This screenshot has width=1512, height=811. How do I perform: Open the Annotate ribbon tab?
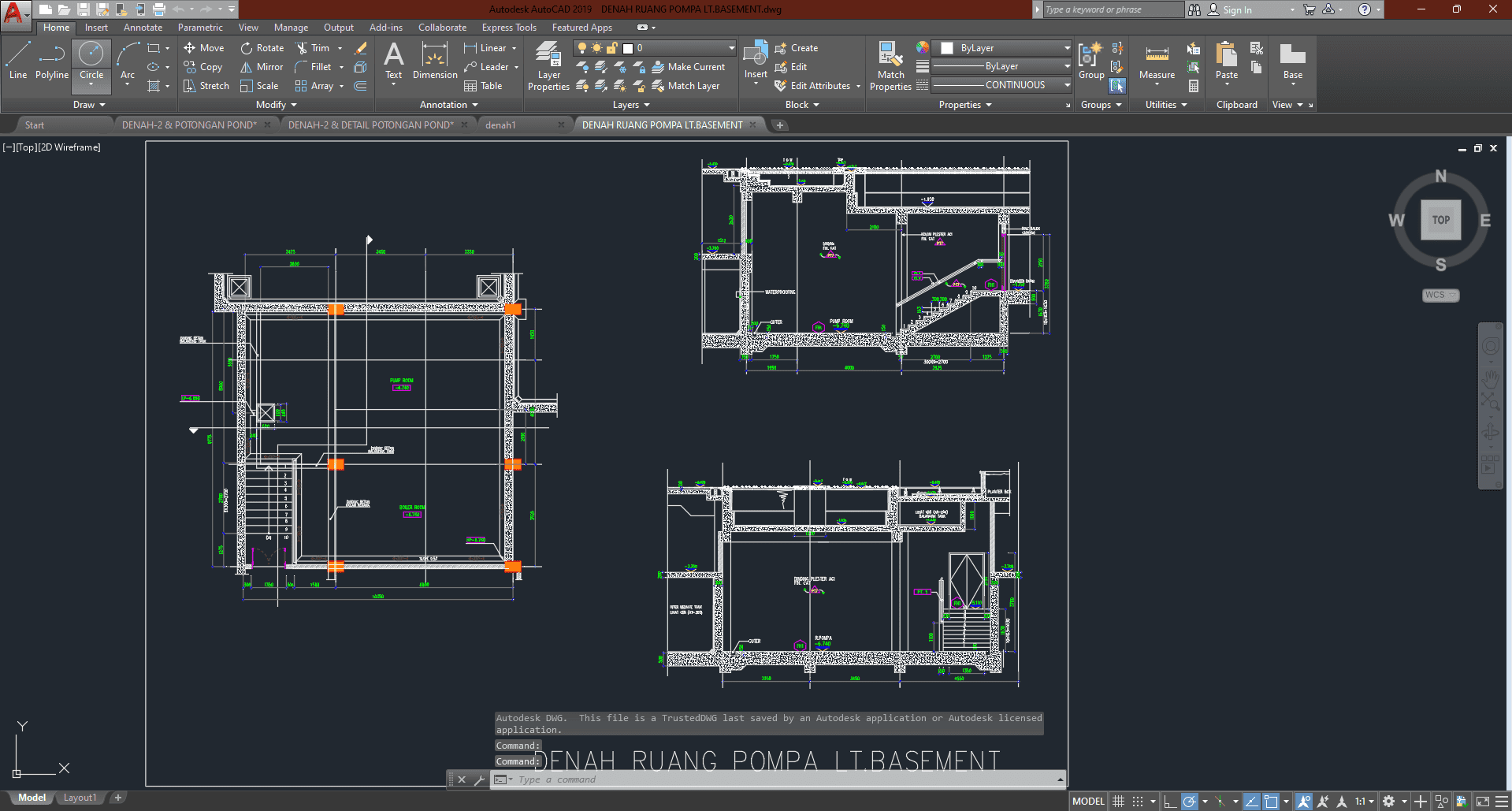point(143,28)
